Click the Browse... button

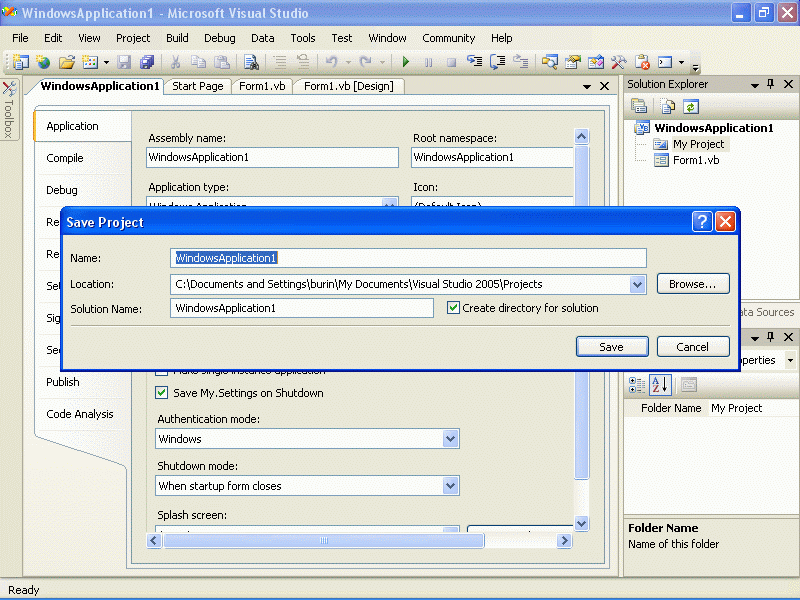693,284
